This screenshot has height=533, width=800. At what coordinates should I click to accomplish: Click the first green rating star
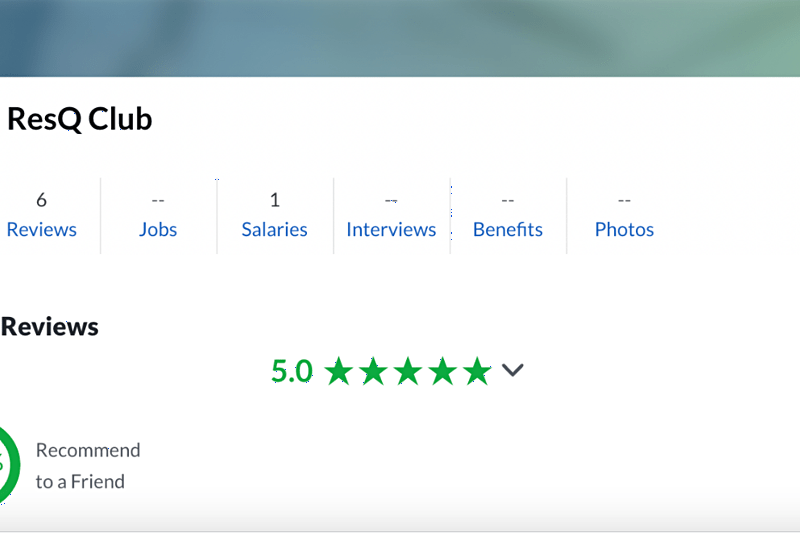tap(339, 372)
